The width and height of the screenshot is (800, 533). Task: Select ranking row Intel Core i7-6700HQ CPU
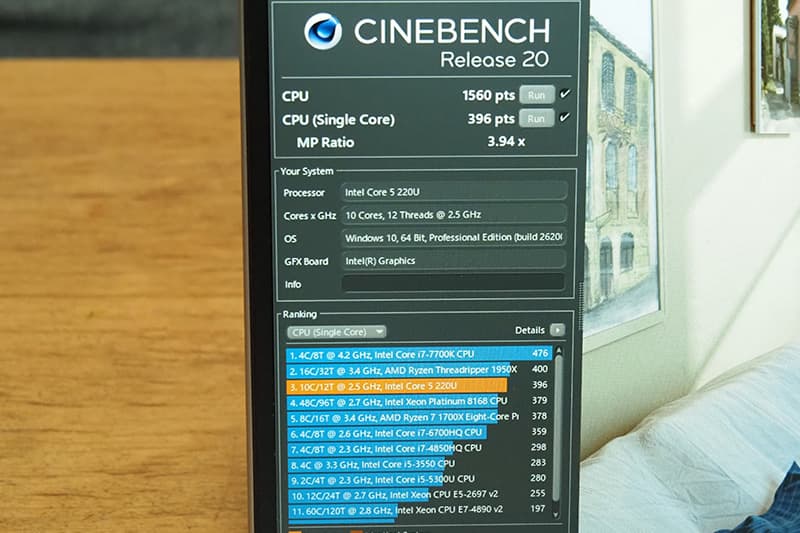(418, 433)
